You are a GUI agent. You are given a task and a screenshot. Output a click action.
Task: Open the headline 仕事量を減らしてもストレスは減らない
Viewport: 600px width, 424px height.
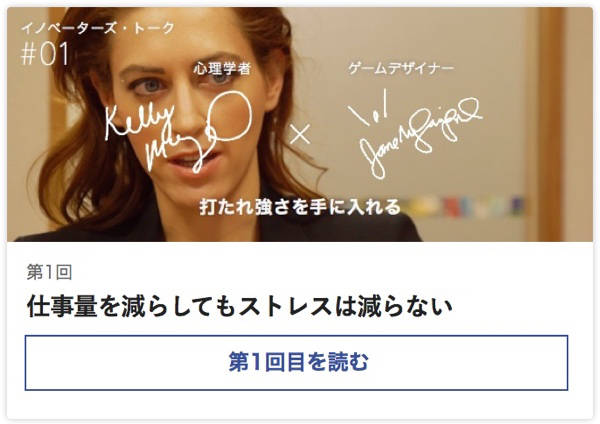click(240, 307)
